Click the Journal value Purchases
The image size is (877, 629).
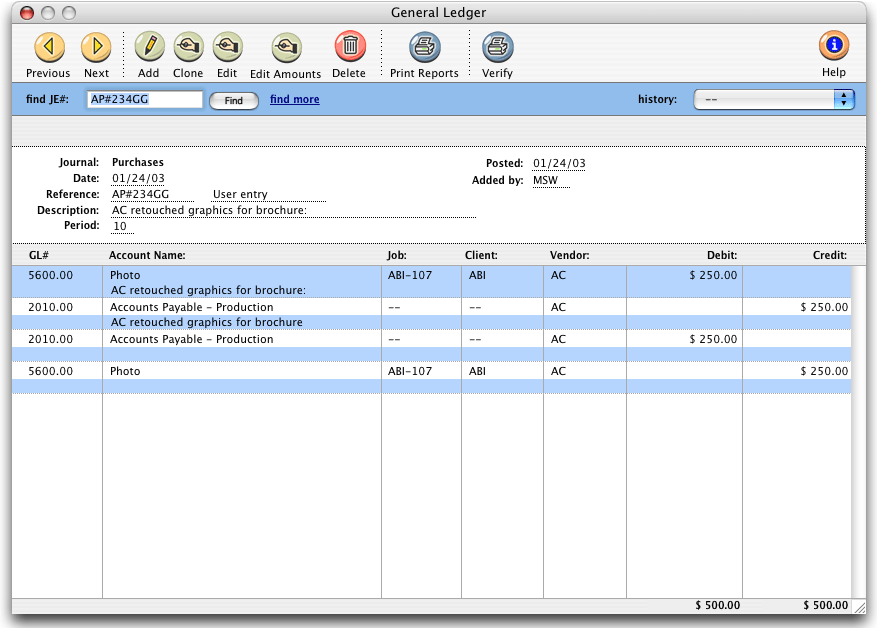pyautogui.click(x=138, y=162)
